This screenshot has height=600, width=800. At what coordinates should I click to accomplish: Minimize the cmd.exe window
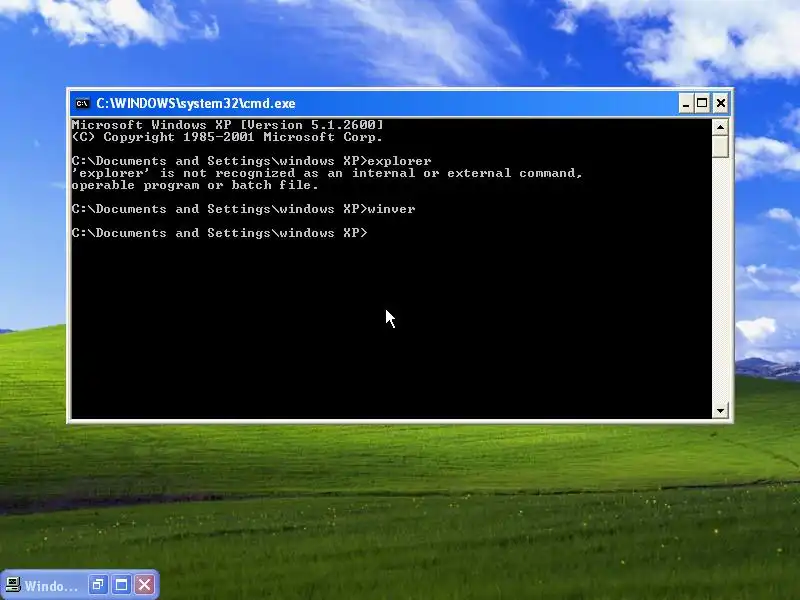tap(686, 104)
